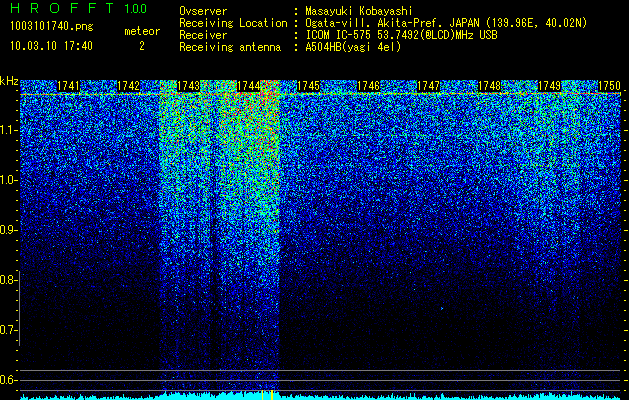Viewport: 629px width, 400px height.
Task: Click the 'Receiving antenna' label
Action: [230, 47]
